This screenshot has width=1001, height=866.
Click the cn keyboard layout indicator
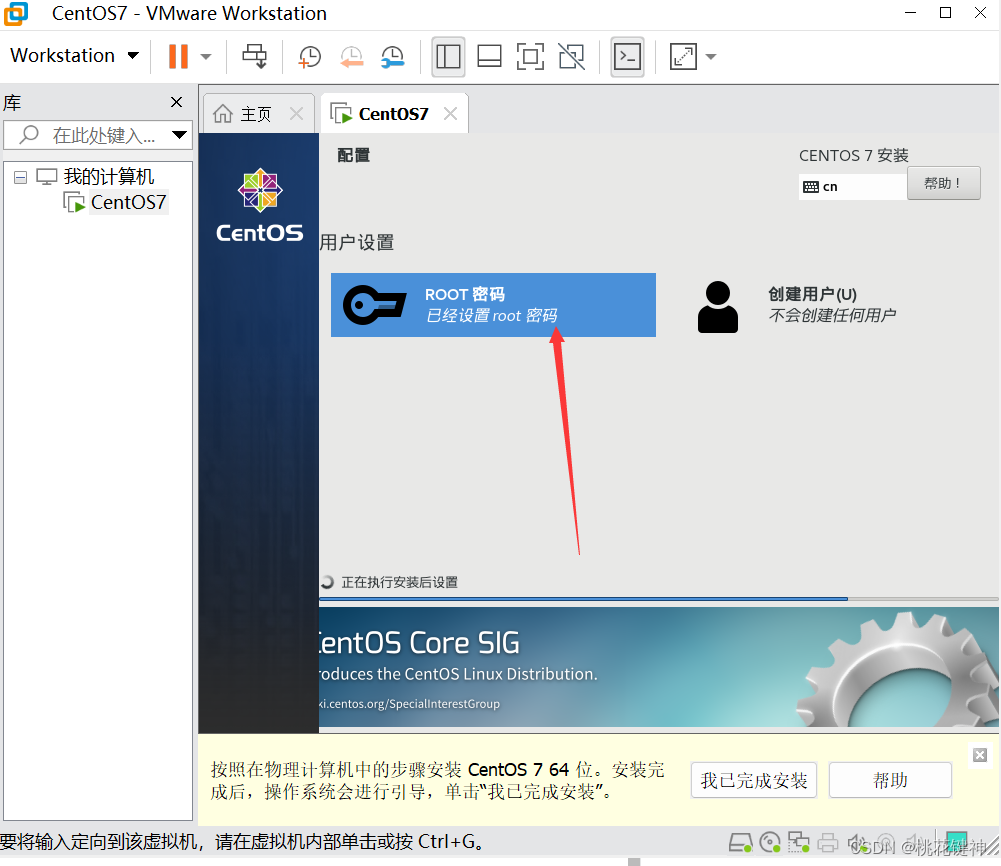click(852, 186)
